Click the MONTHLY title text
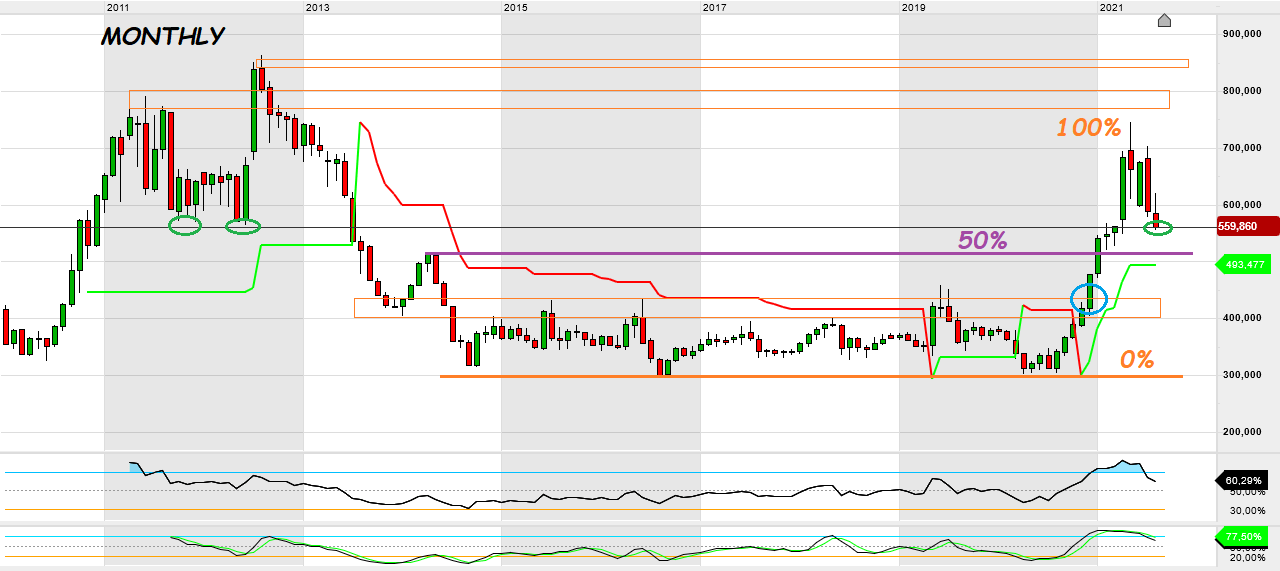1280x571 pixels. 162,37
